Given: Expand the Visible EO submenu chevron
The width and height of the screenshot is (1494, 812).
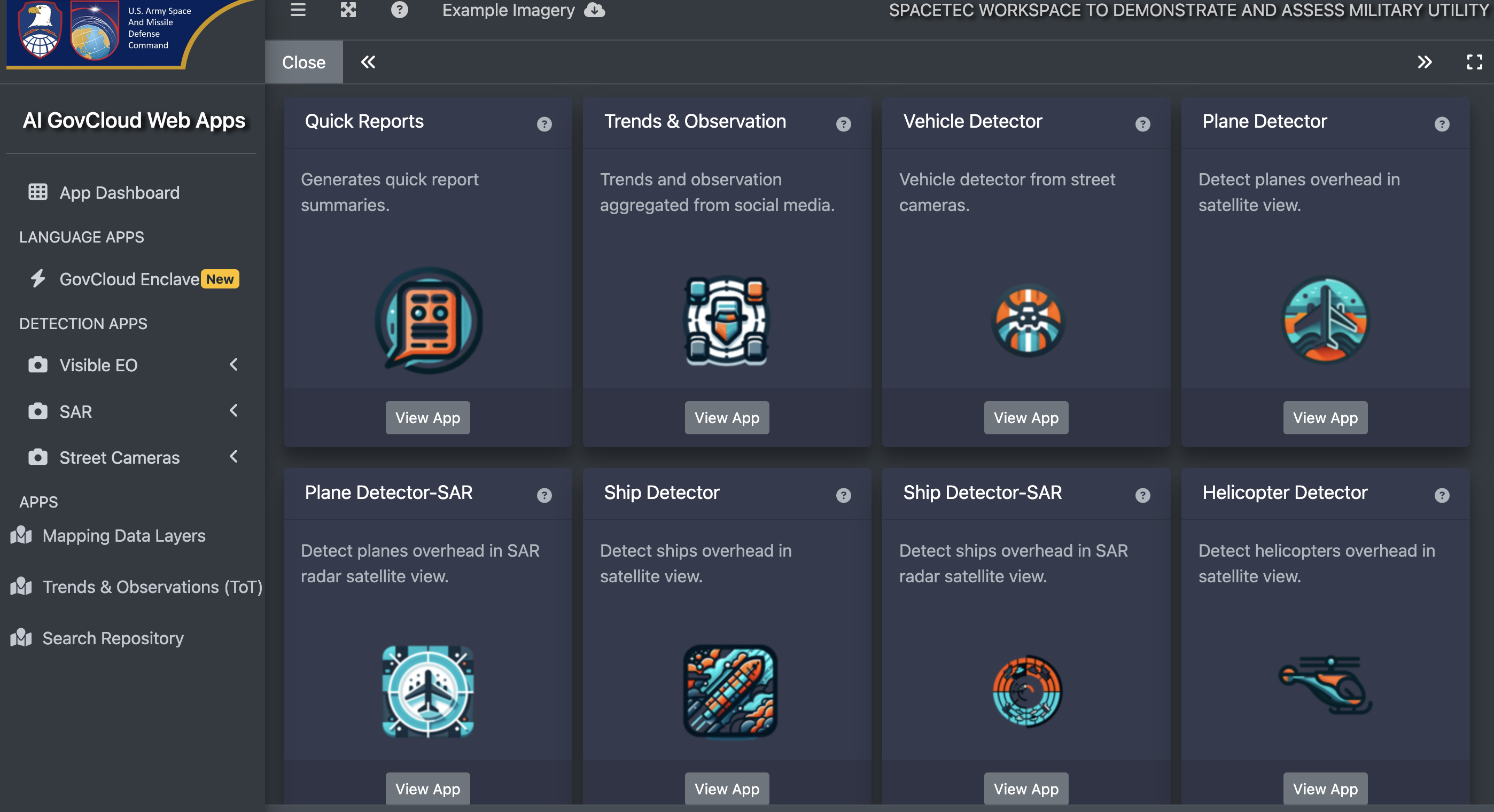Looking at the screenshot, I should 234,365.
